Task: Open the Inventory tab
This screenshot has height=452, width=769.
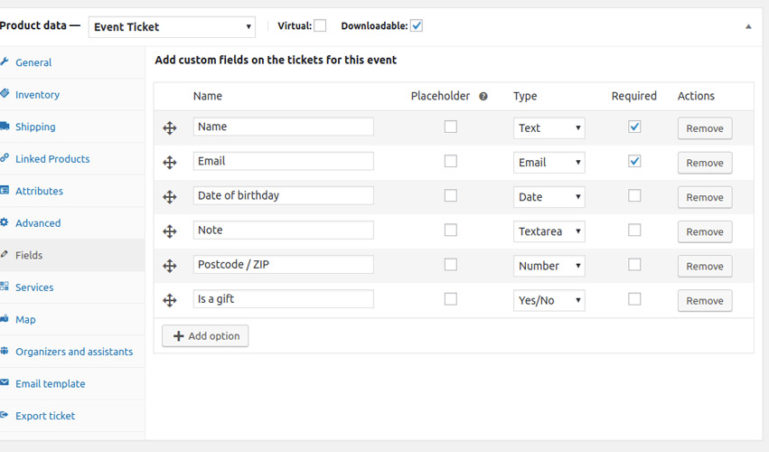Action: [x=37, y=95]
